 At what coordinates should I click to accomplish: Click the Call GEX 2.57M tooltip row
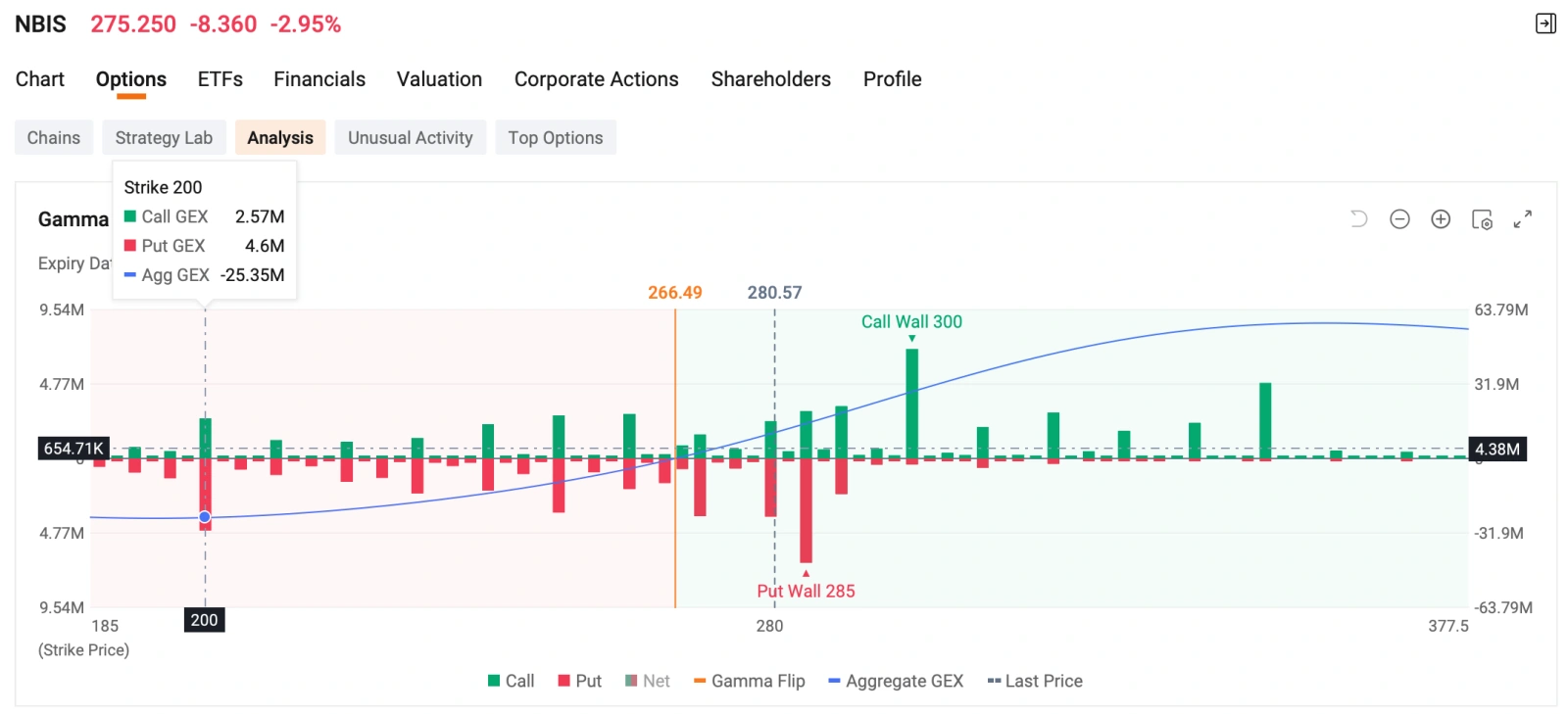tap(205, 216)
